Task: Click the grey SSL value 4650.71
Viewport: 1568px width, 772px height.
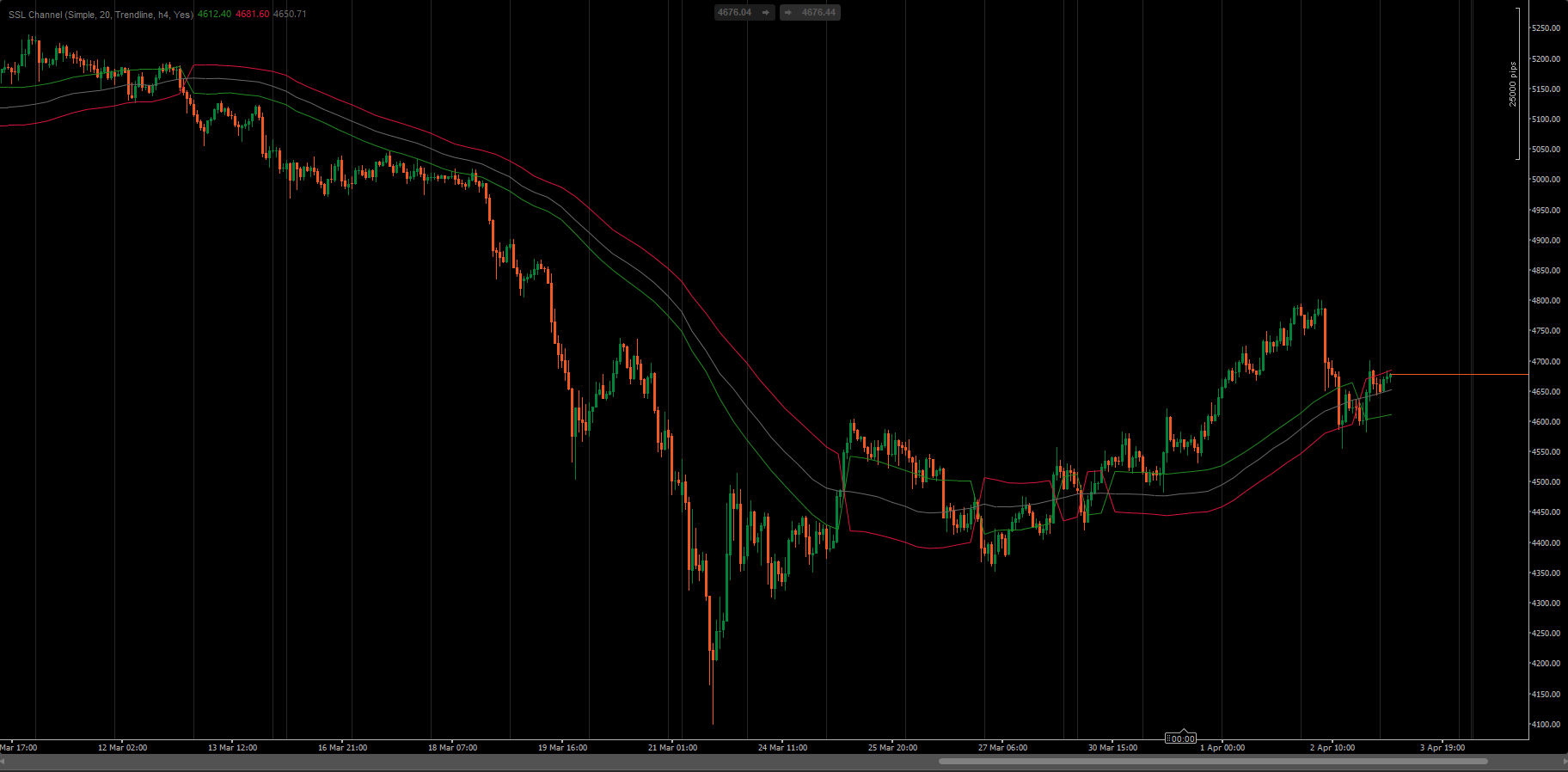Action: coord(290,15)
